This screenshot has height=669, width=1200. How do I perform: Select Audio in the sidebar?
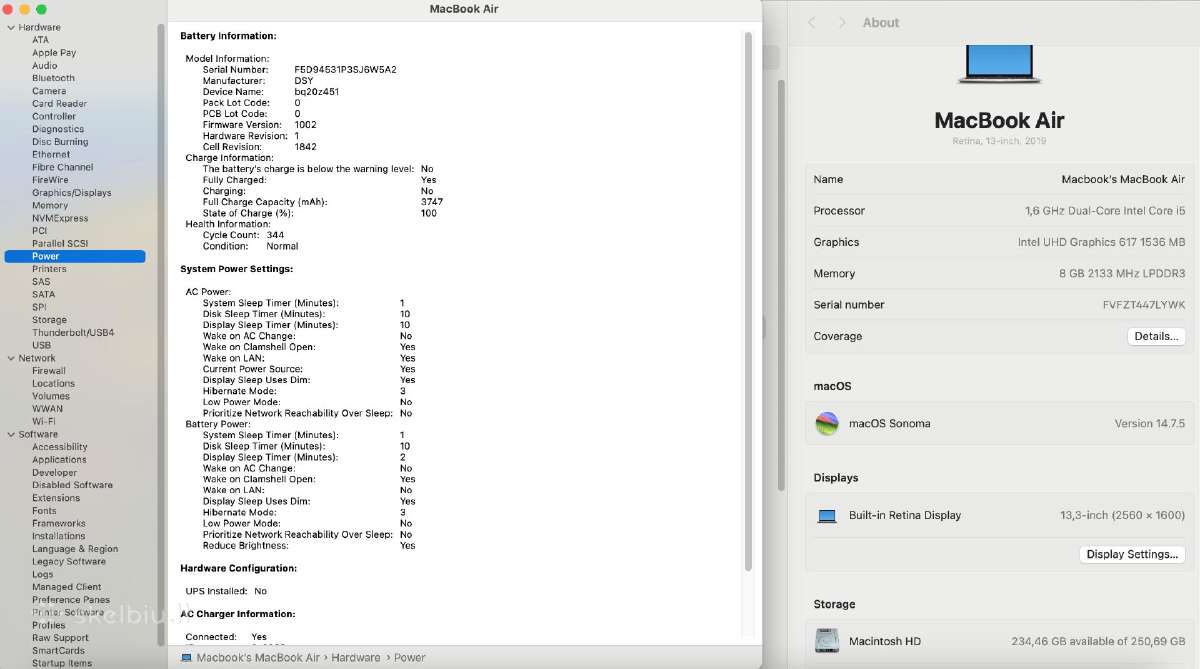(x=44, y=66)
